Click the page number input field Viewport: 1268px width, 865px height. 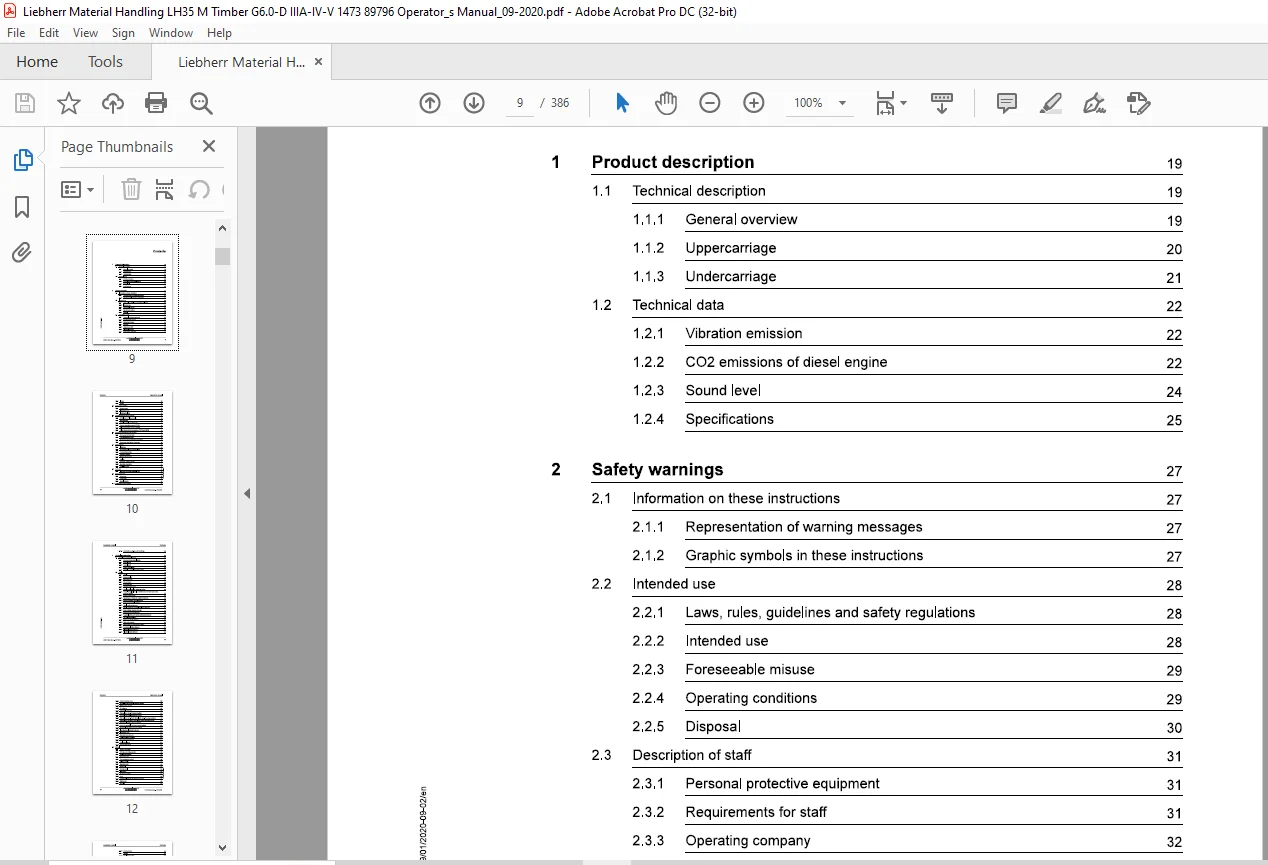[x=520, y=103]
